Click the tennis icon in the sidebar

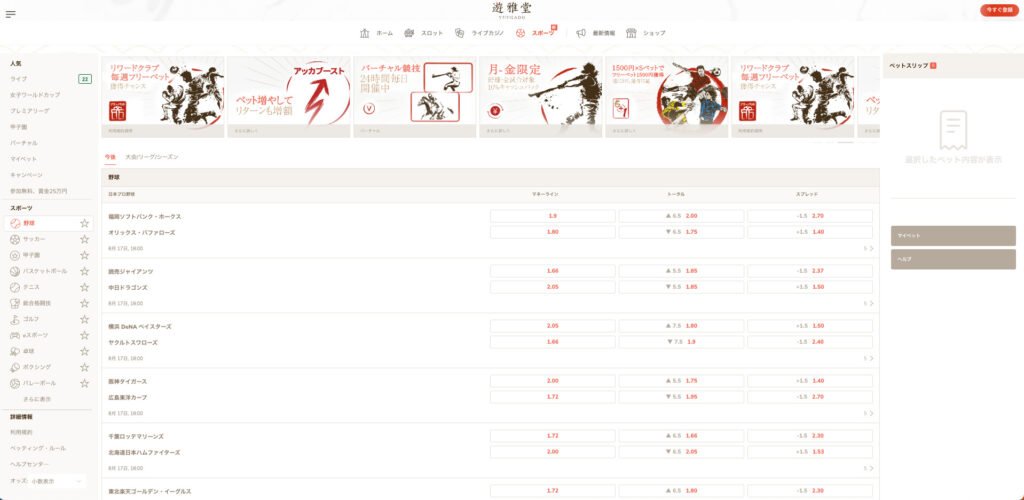[x=15, y=287]
